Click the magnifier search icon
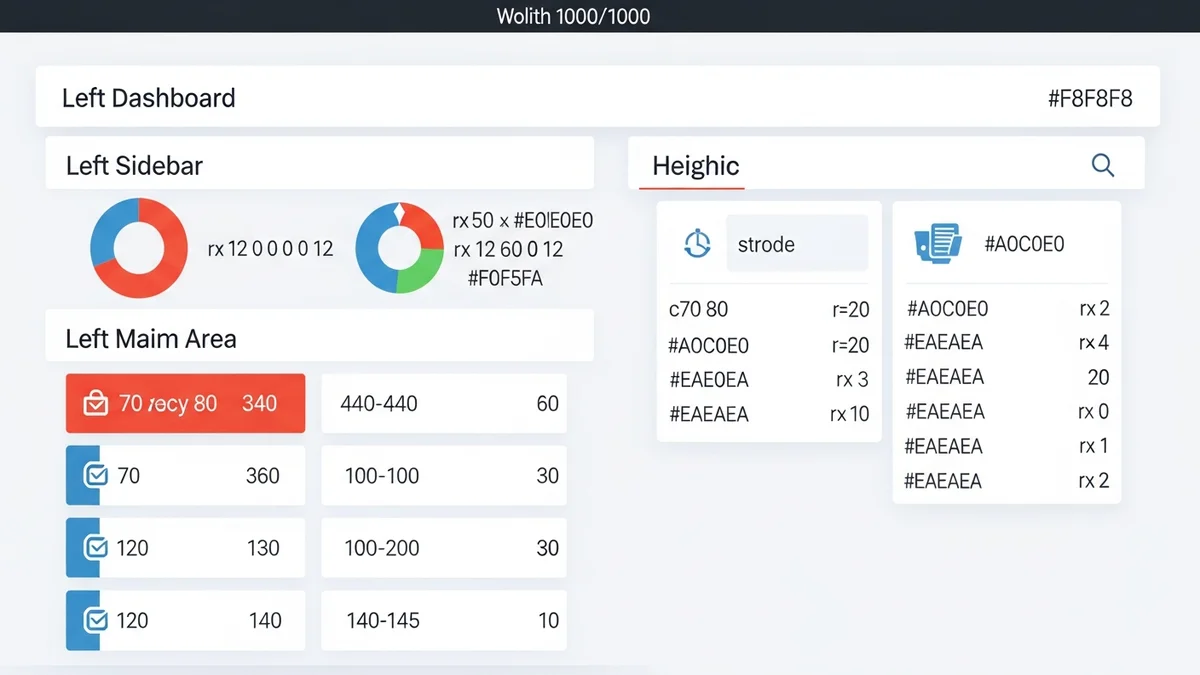1200x675 pixels. click(1102, 166)
